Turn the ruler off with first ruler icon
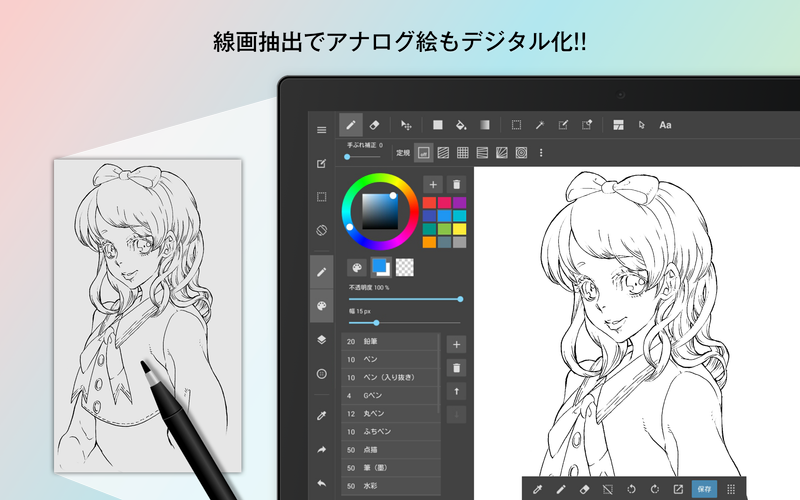 pos(423,153)
